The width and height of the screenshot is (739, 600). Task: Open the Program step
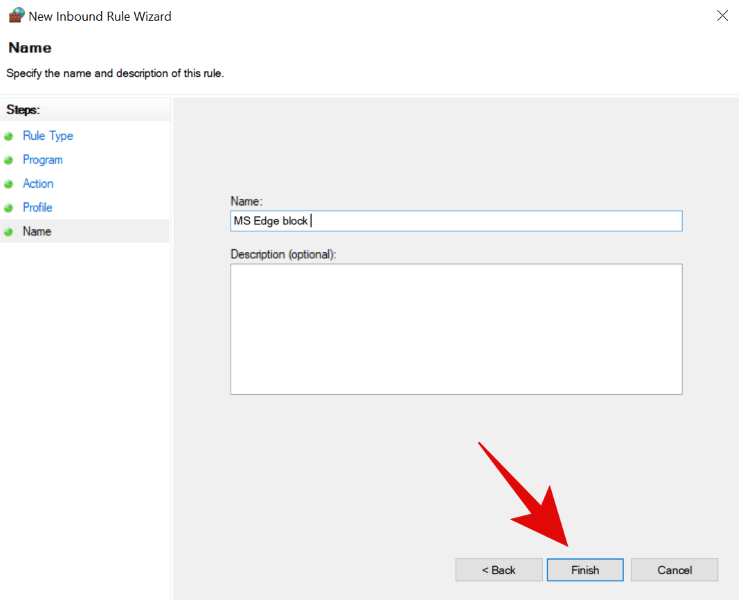42,160
